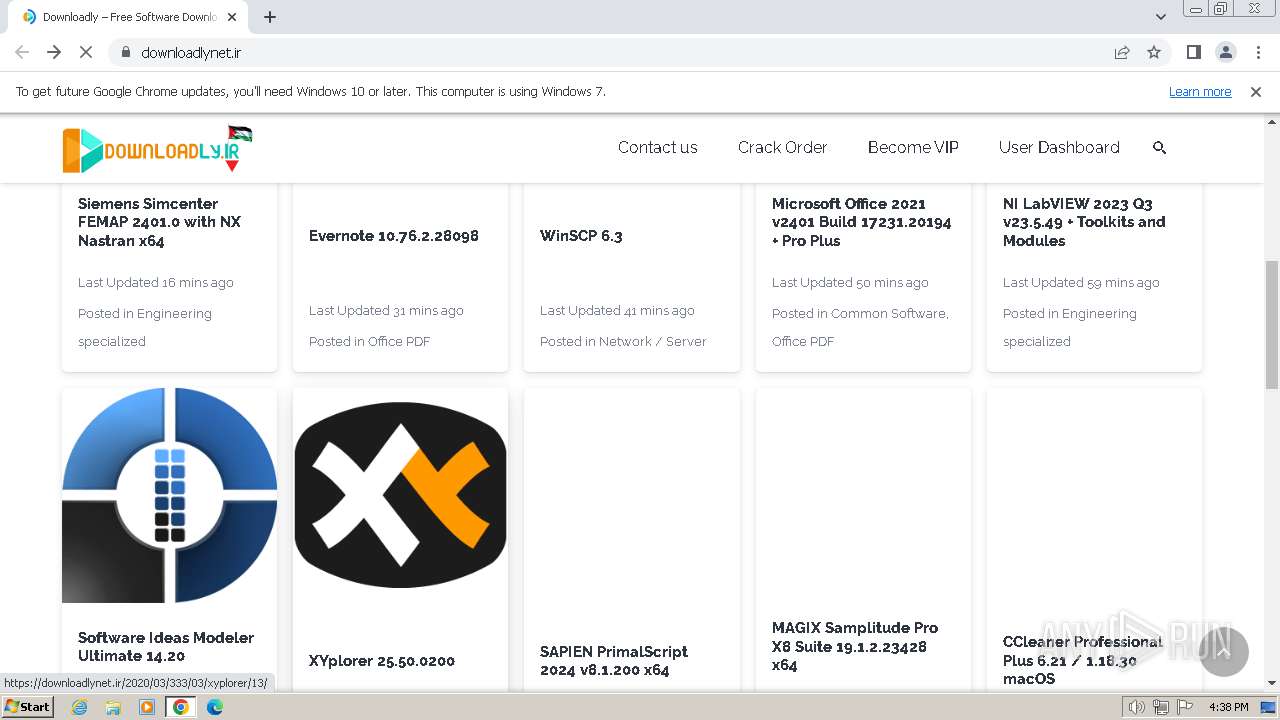Click the XYplorer logo thumbnail
Viewport: 1280px width, 720px height.
pyautogui.click(x=401, y=495)
